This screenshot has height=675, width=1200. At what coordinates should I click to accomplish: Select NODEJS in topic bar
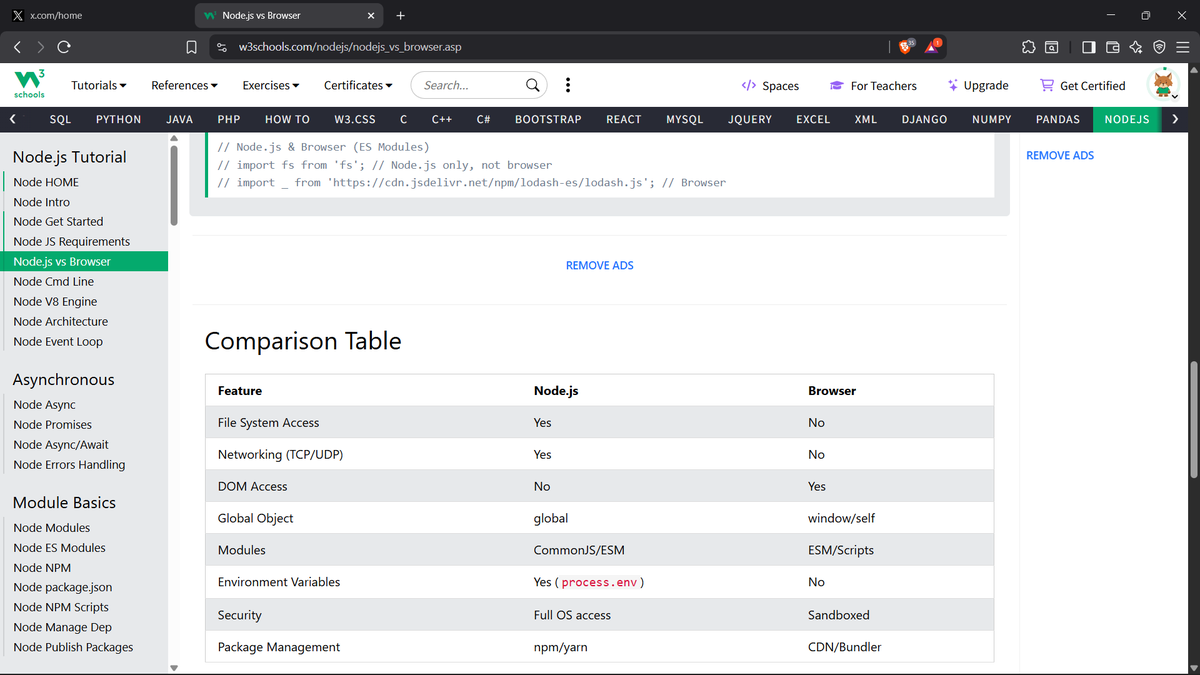[1127, 119]
